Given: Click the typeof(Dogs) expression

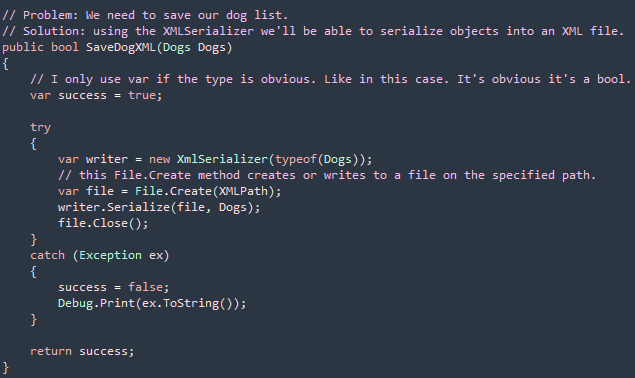Looking at the screenshot, I should (317, 159).
